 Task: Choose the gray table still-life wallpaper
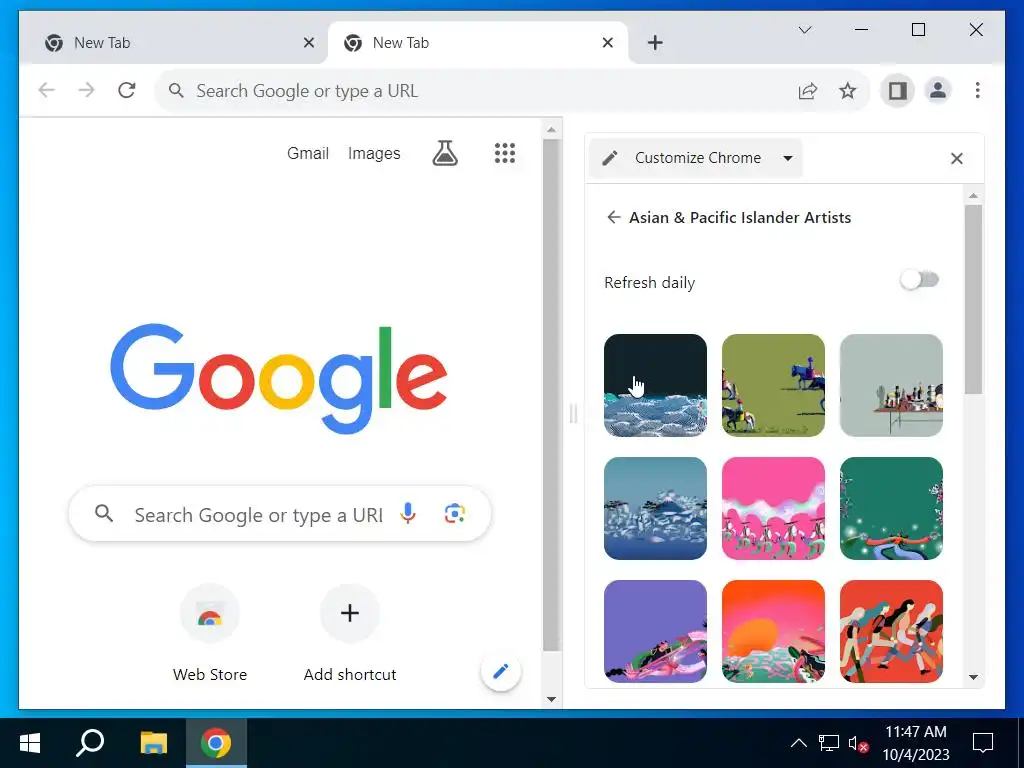891,385
